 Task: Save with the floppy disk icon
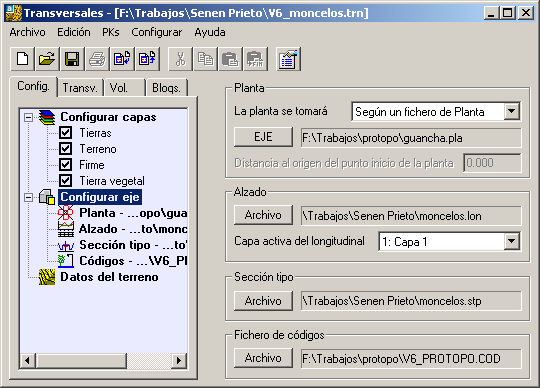tap(72, 59)
